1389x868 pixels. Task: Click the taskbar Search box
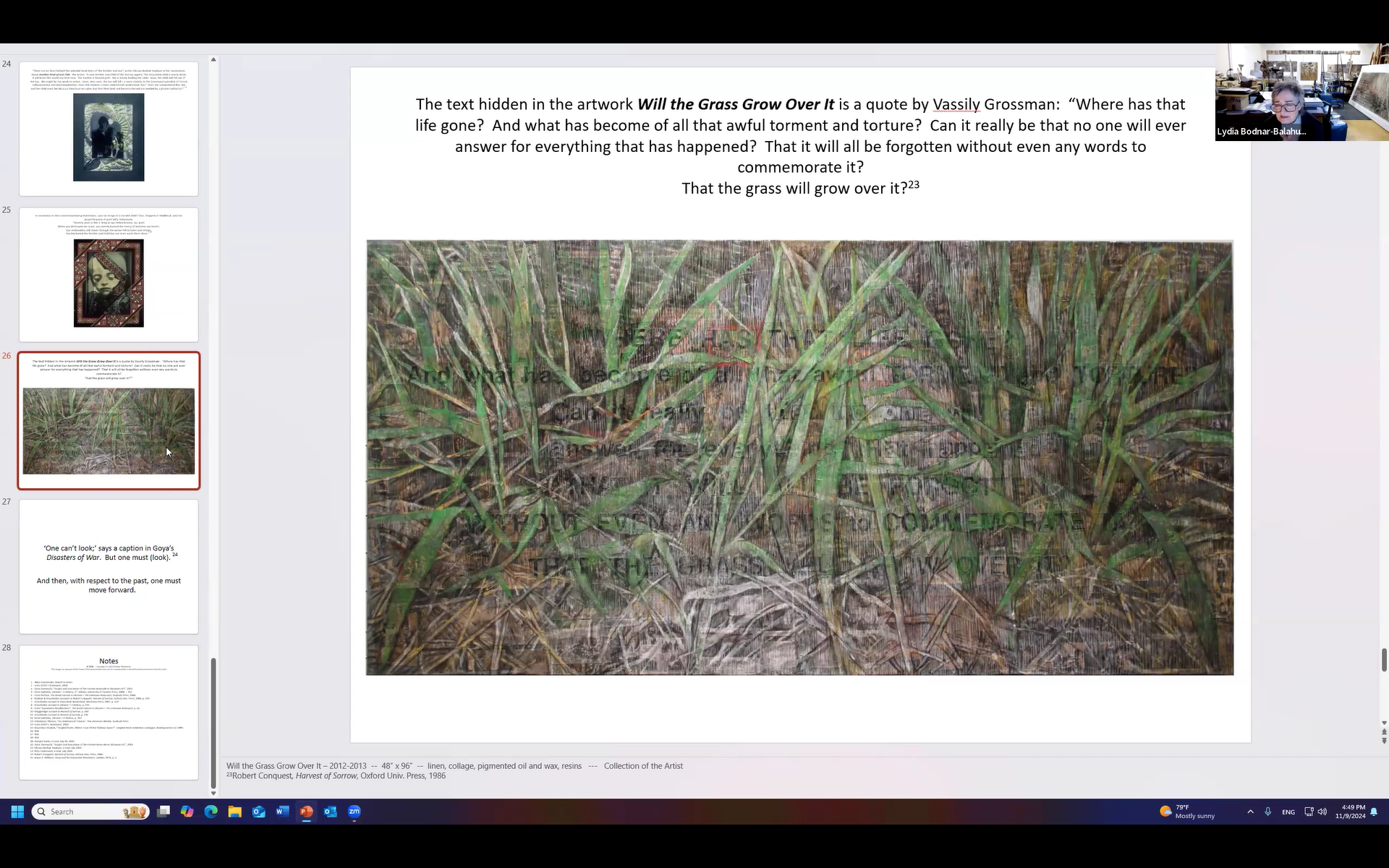pyautogui.click(x=80, y=812)
